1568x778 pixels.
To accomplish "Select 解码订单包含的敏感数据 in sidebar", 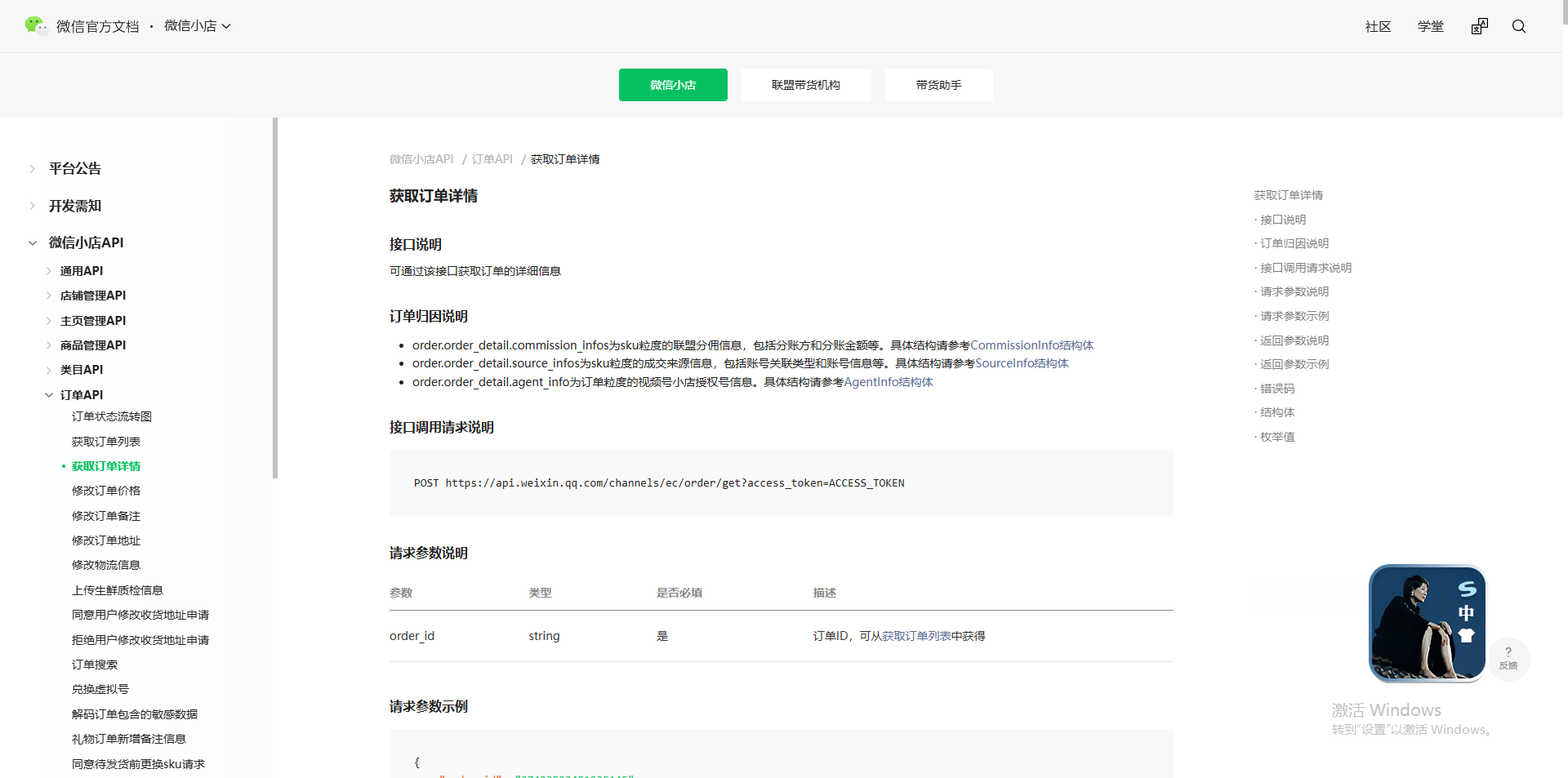I will coord(135,714).
